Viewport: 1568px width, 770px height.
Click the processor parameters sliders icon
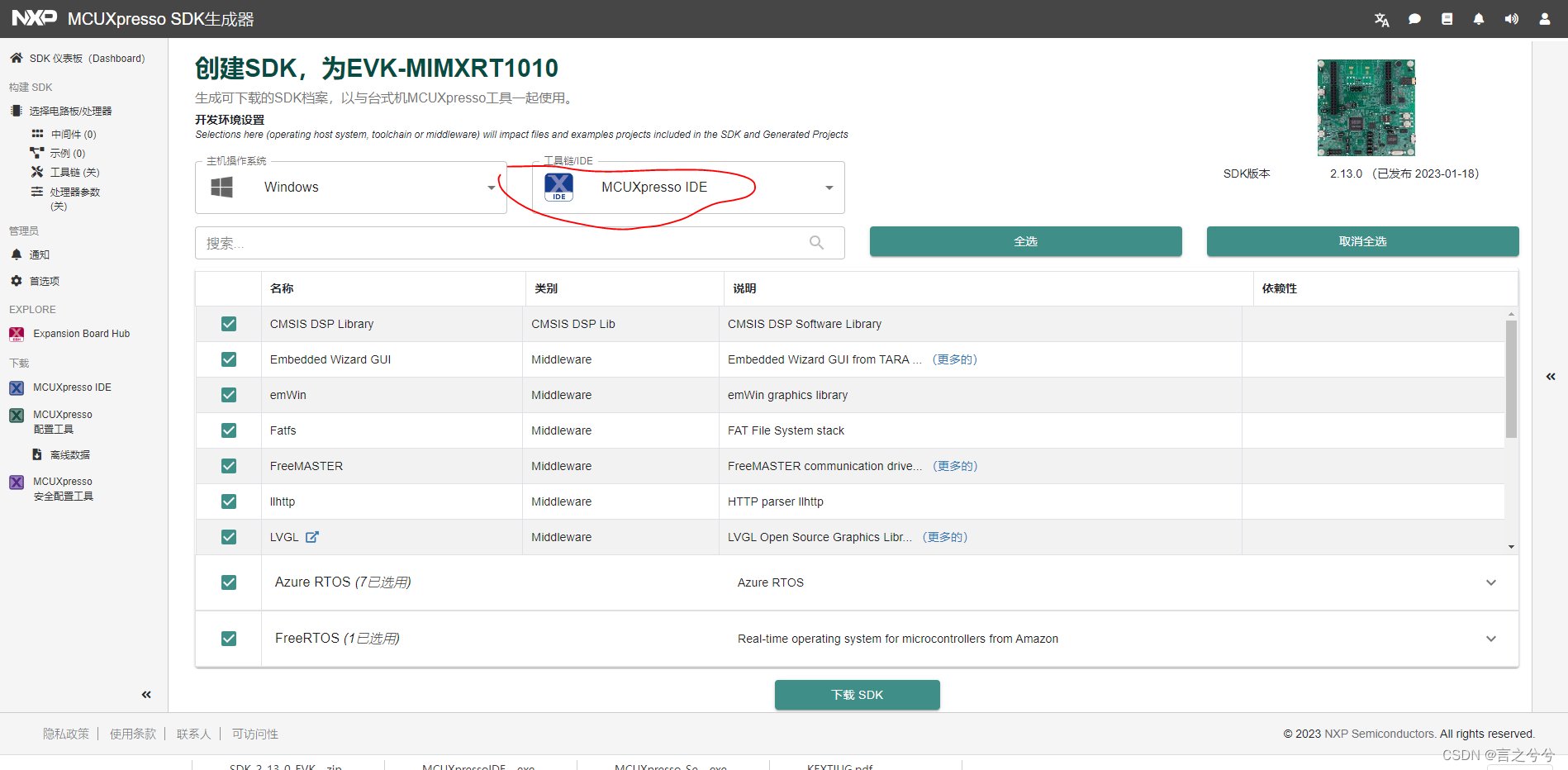(x=37, y=192)
